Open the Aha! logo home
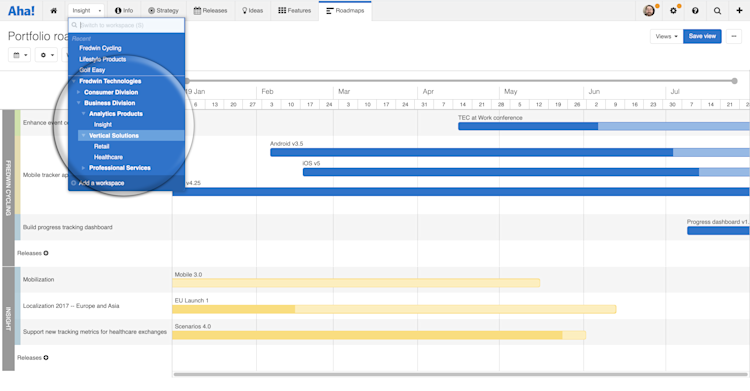This screenshot has height=391, width=750. click(21, 11)
